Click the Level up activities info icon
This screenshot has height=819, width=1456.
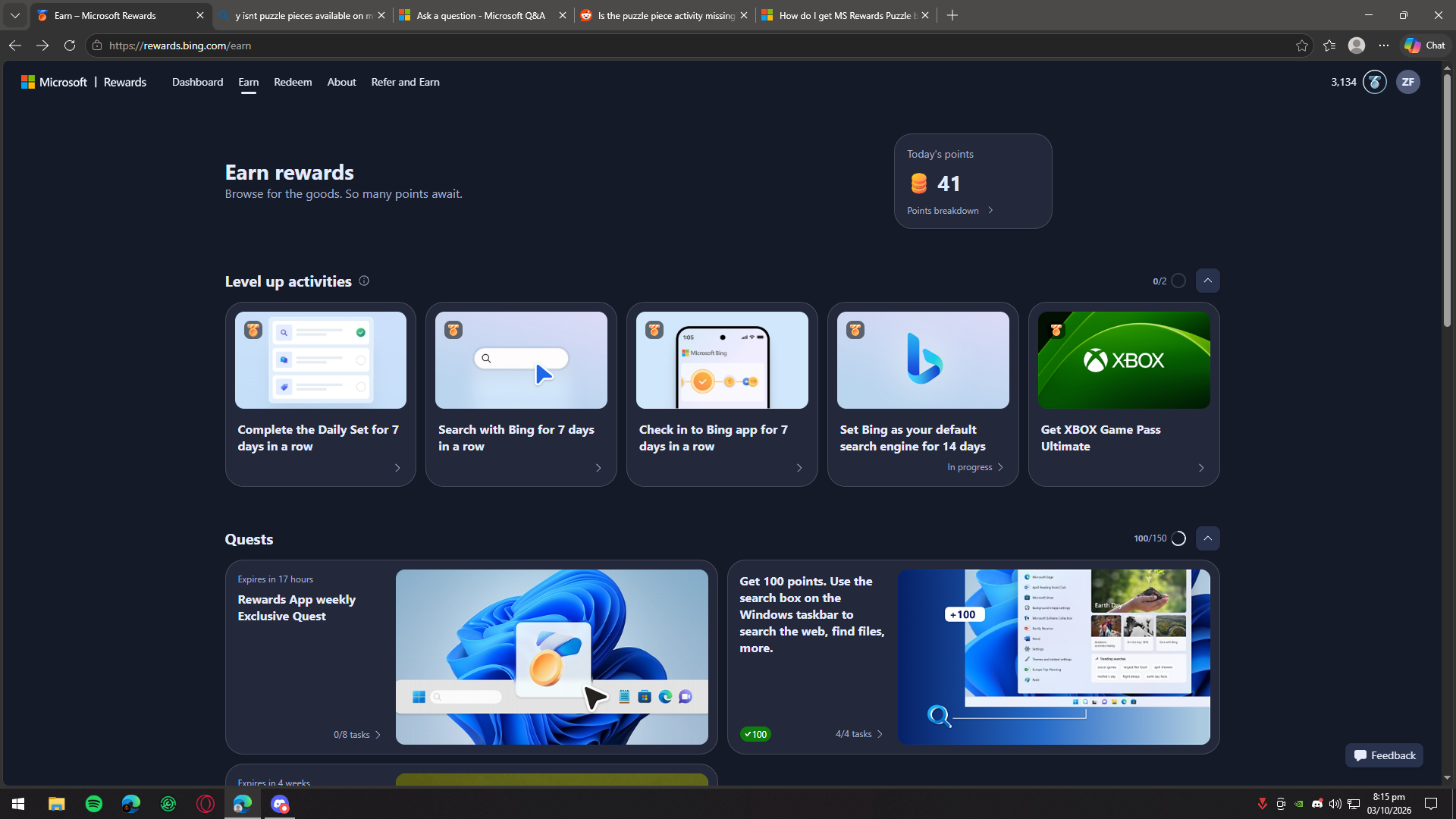(x=364, y=281)
